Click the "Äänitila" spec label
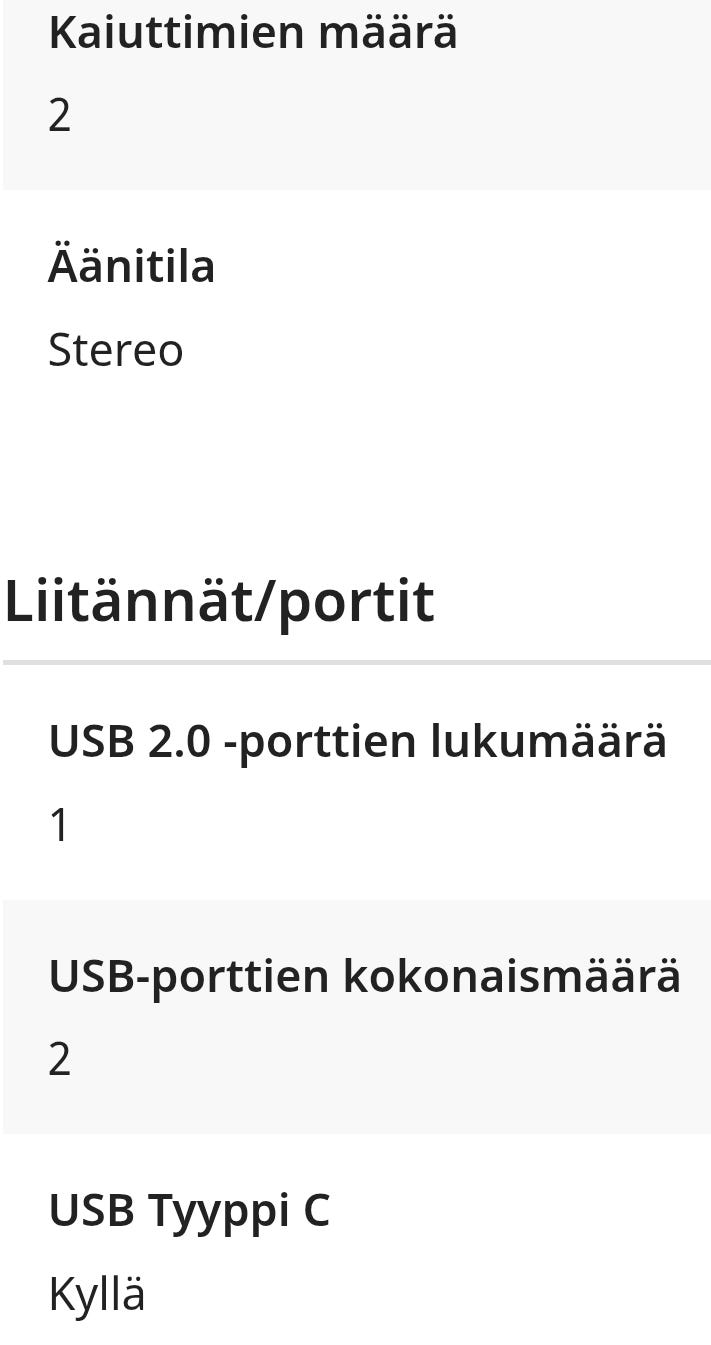The height and width of the screenshot is (1345, 711). [x=131, y=267]
